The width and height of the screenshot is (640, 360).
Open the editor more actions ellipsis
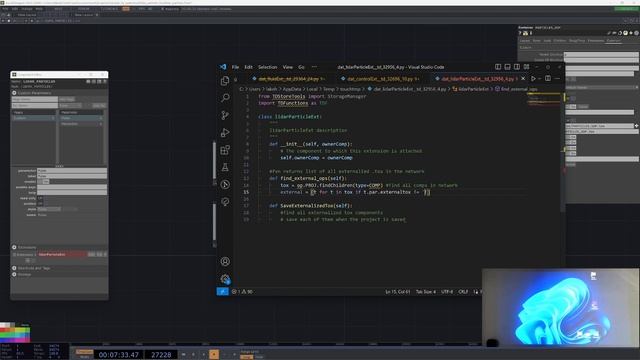557,78
